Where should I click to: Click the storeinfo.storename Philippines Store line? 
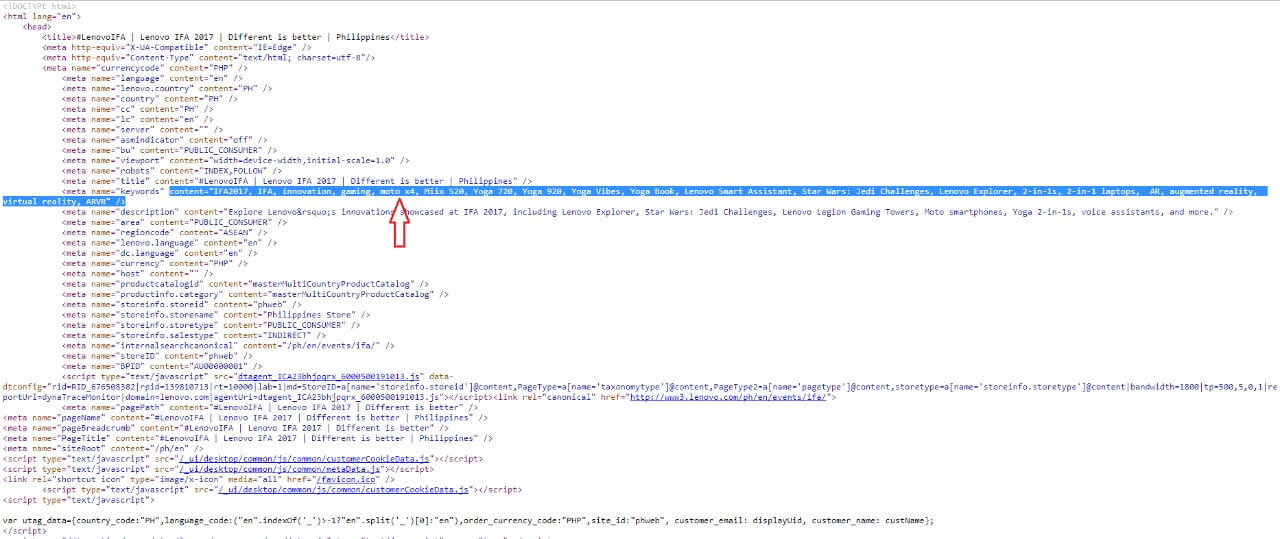click(215, 314)
